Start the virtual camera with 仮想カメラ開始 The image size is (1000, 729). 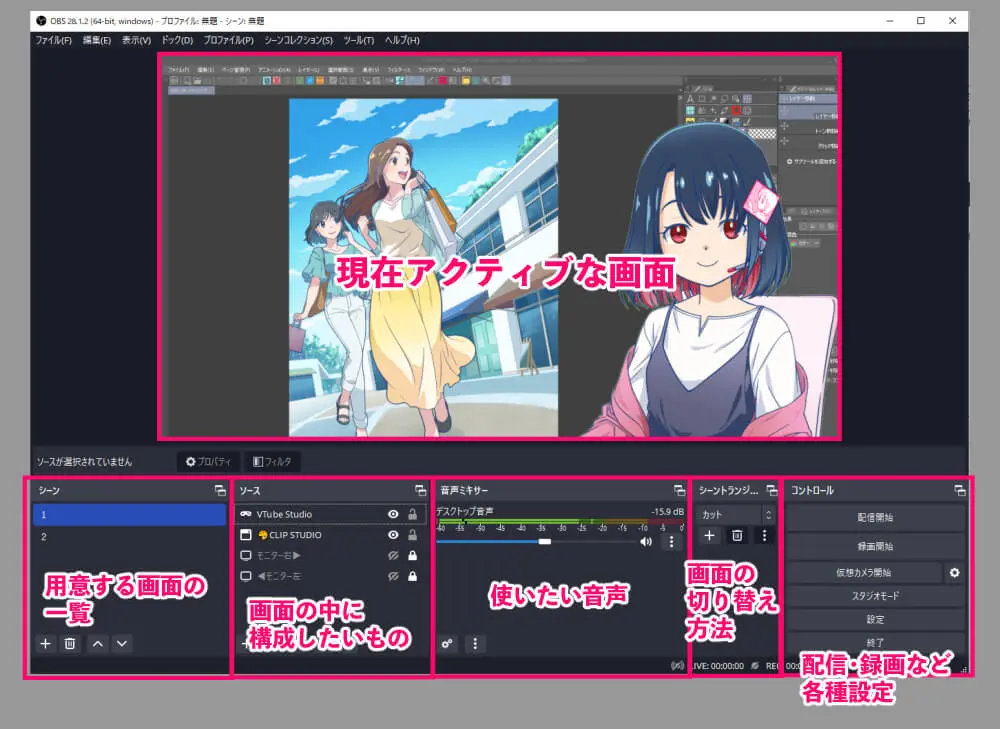pos(864,573)
